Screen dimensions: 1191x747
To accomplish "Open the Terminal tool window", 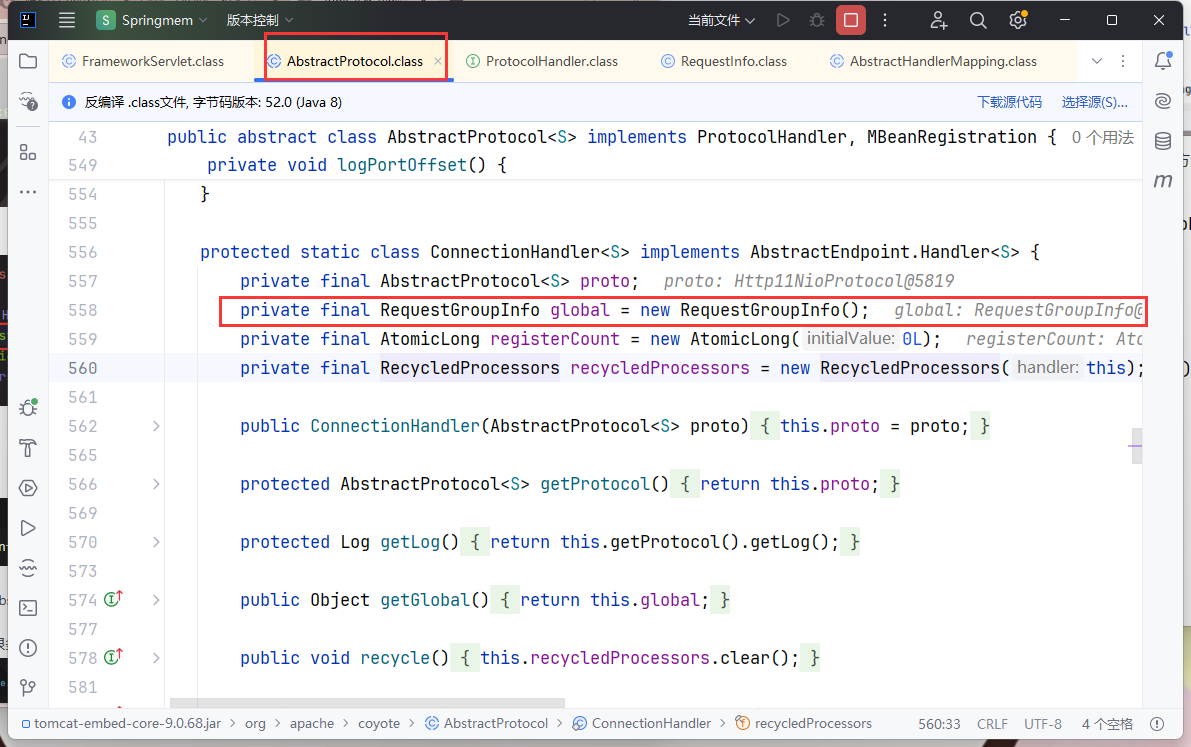I will pyautogui.click(x=28, y=607).
